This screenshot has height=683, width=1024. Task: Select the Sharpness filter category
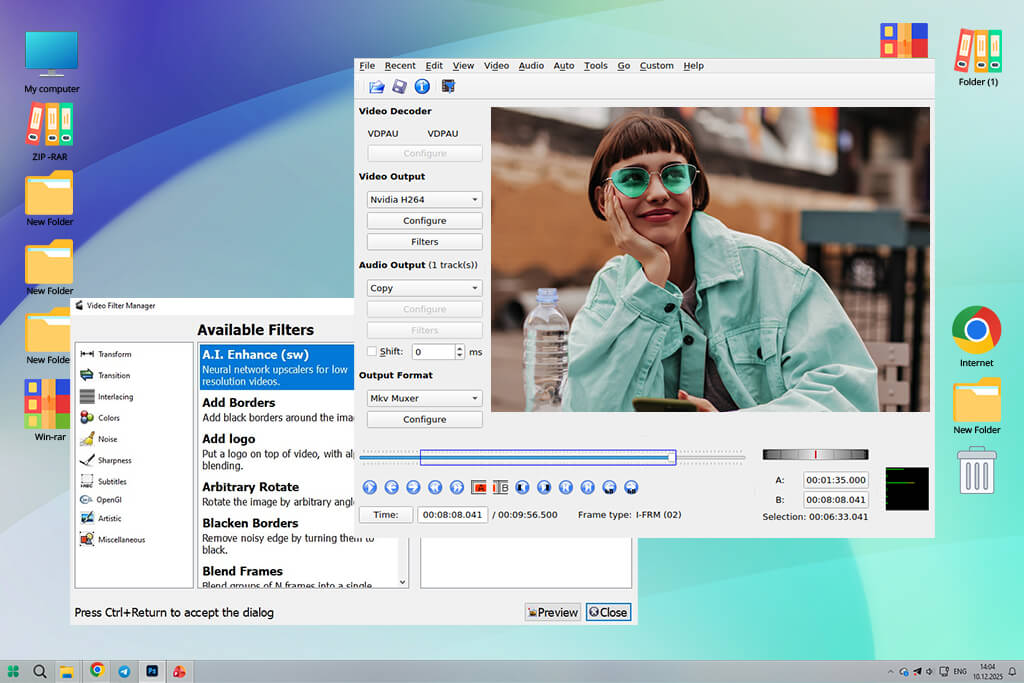tap(106, 460)
